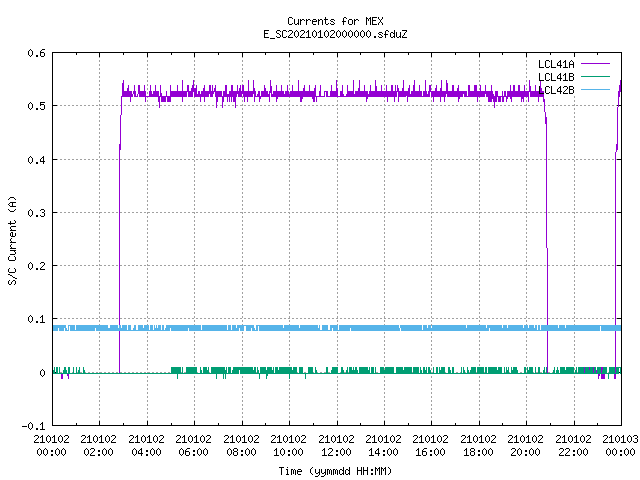Image resolution: width=640 pixels, height=480 pixels.
Task: Click the 0.1 y-axis tick value
Action: click(37, 319)
